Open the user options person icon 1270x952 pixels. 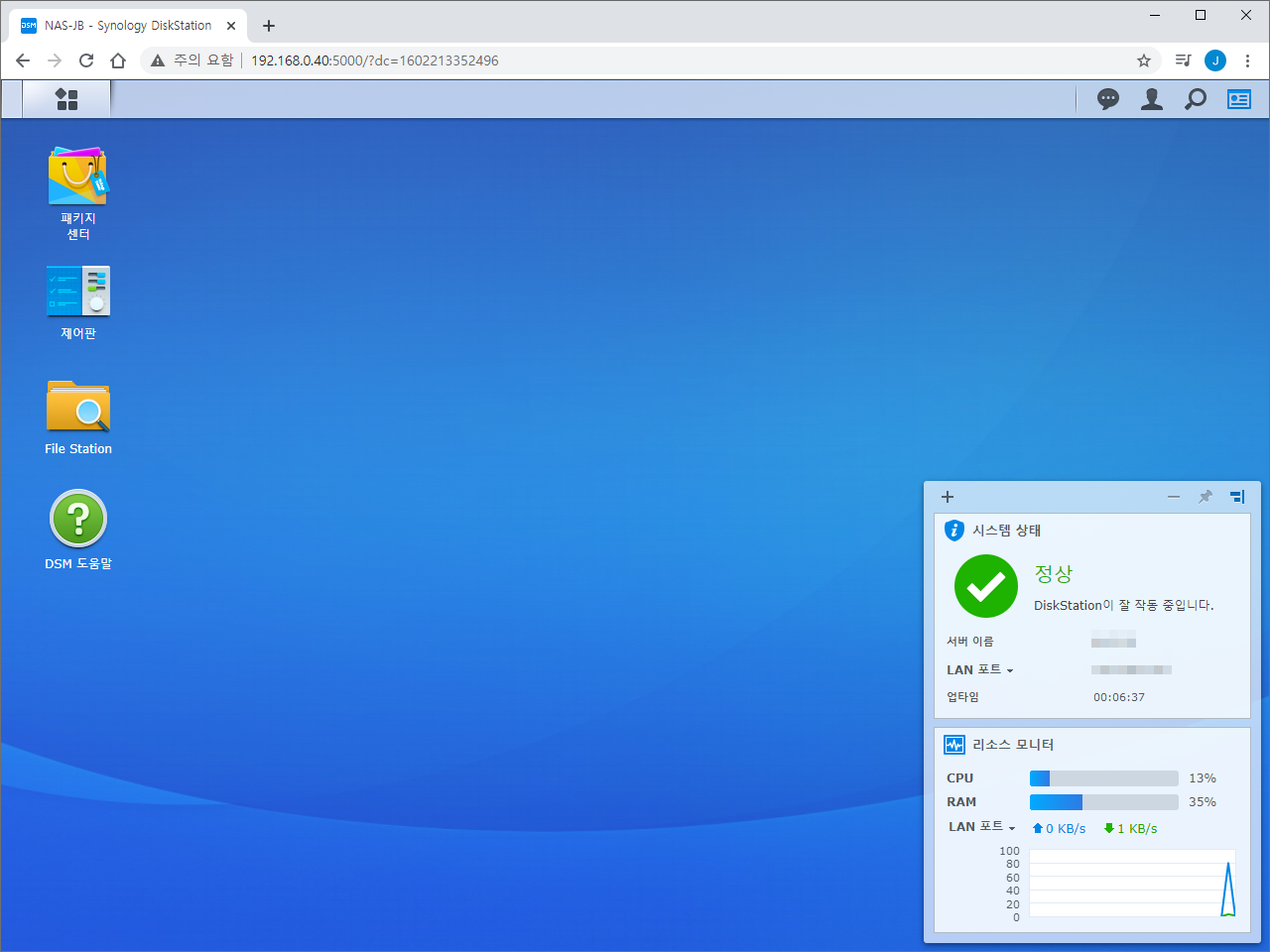coord(1152,99)
